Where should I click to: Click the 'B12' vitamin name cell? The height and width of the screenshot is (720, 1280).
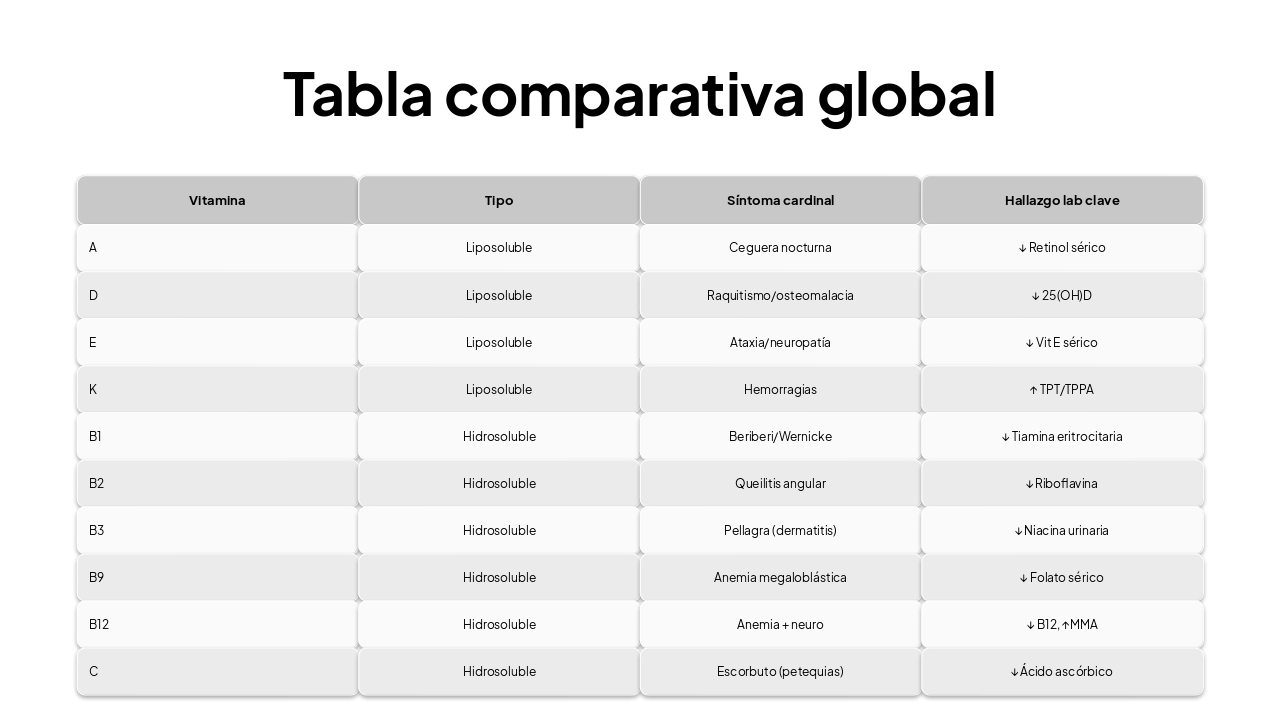[x=217, y=624]
